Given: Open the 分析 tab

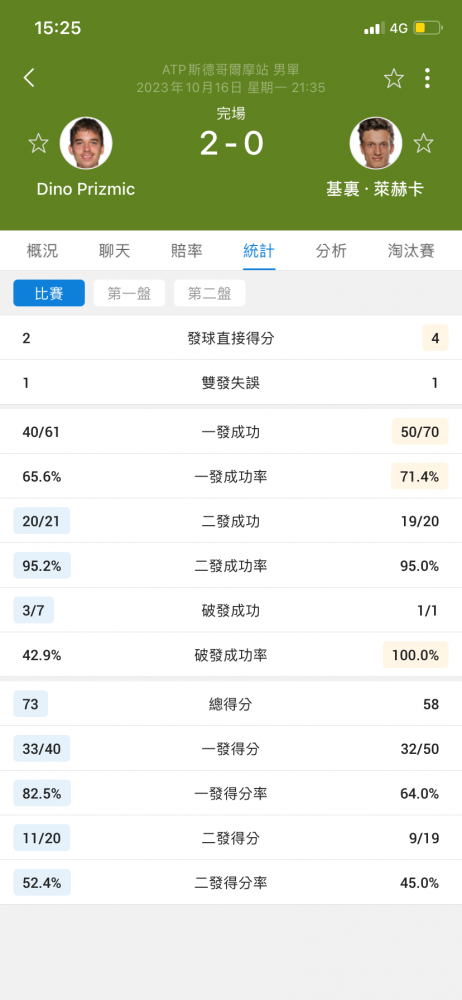Looking at the screenshot, I should [x=331, y=251].
